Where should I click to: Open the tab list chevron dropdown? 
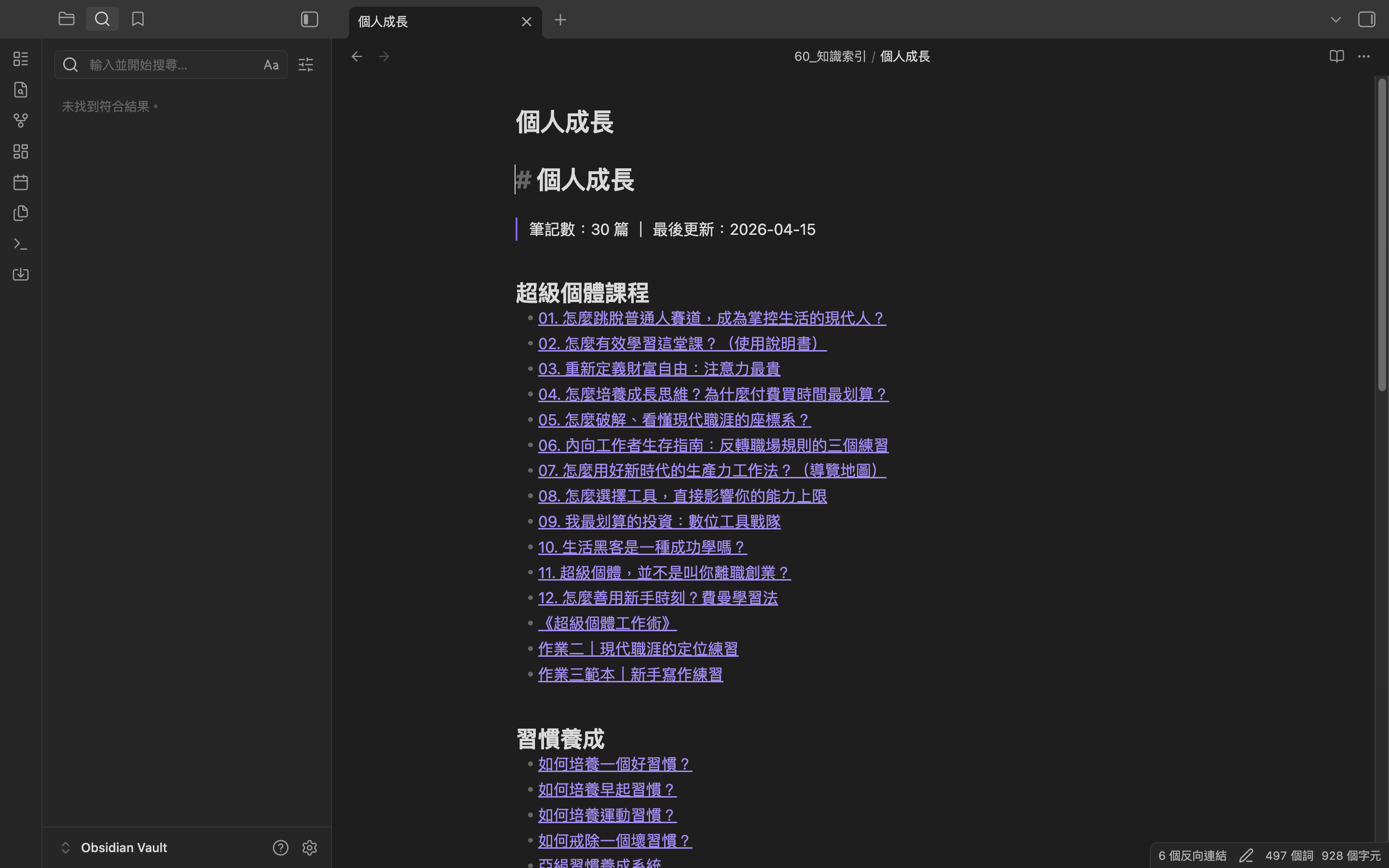[1335, 19]
